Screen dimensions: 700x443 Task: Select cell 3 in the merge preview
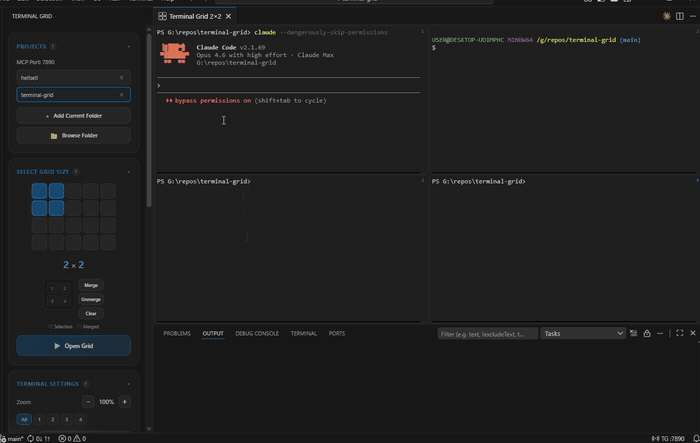[52, 301]
